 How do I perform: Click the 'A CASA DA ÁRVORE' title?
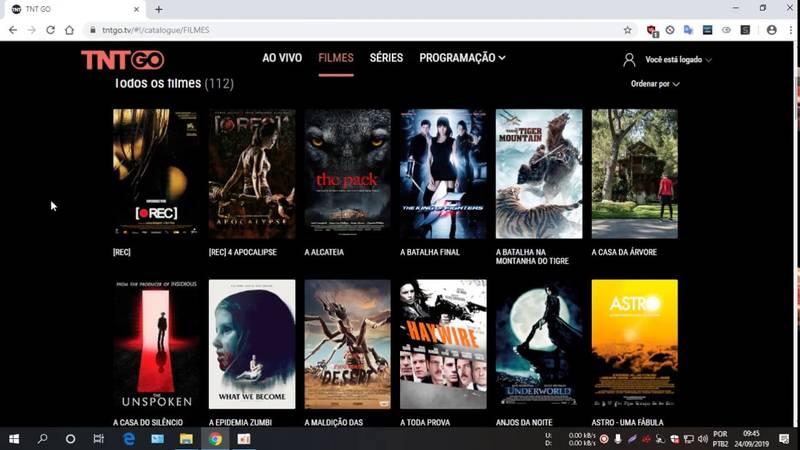(624, 252)
